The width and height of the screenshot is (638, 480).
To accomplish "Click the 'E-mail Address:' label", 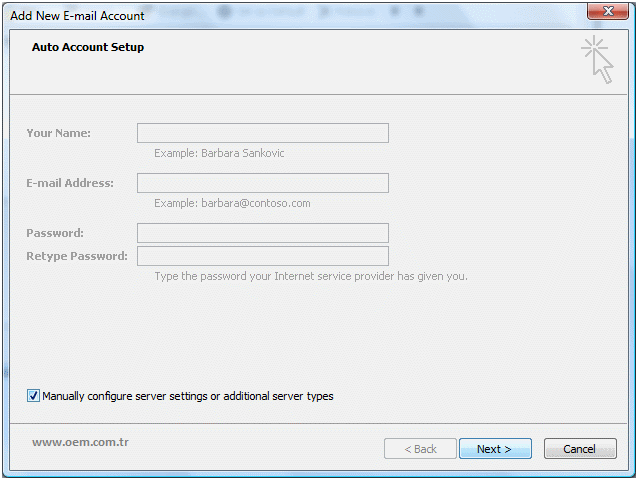I will click(70, 183).
